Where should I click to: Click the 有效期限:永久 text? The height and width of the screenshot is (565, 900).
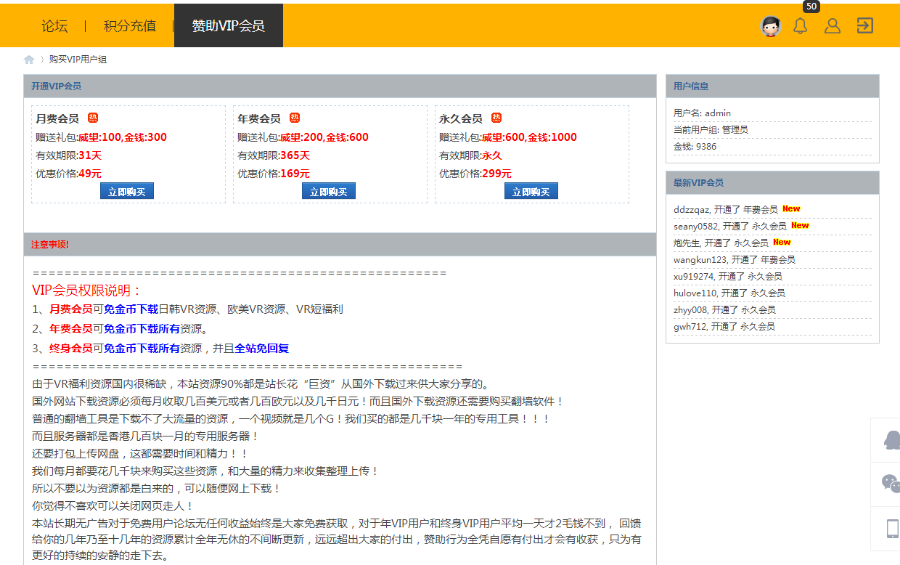point(470,156)
